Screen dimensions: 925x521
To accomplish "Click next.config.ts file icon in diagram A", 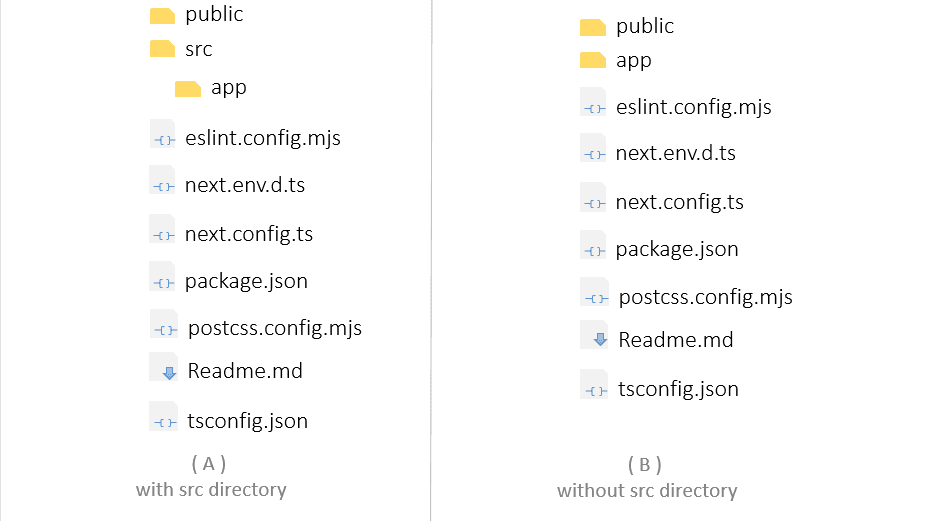I will coord(163,230).
